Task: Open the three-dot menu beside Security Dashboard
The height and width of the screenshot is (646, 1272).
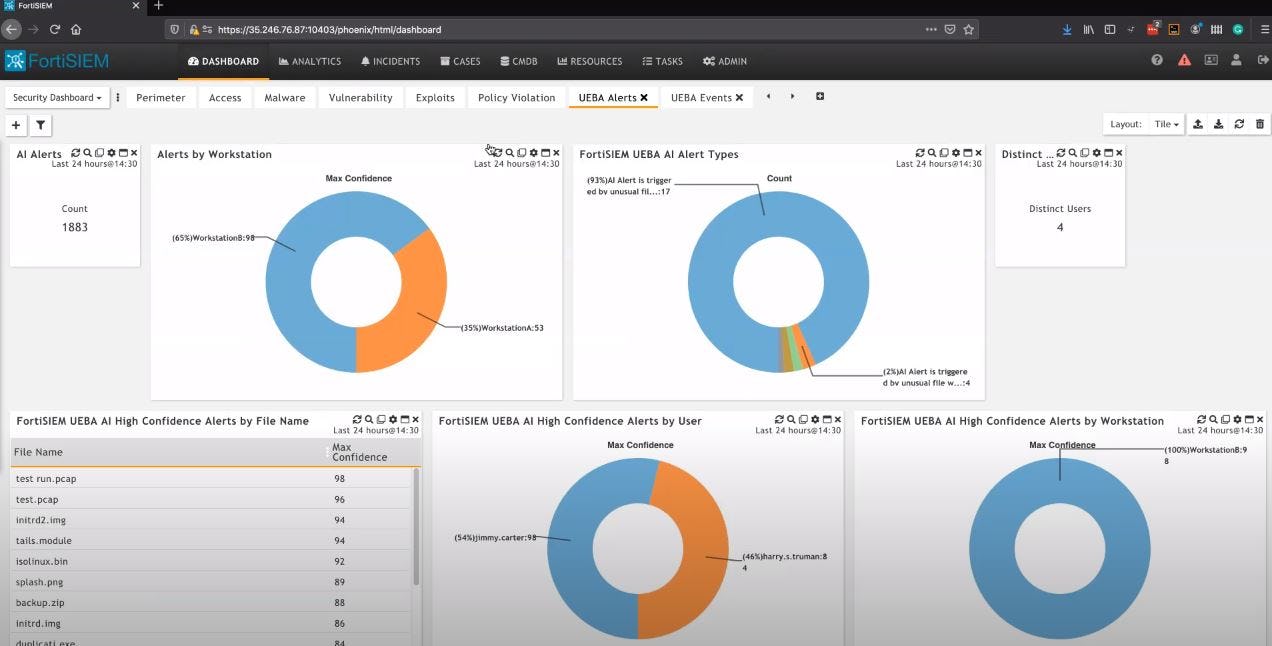Action: [x=118, y=97]
